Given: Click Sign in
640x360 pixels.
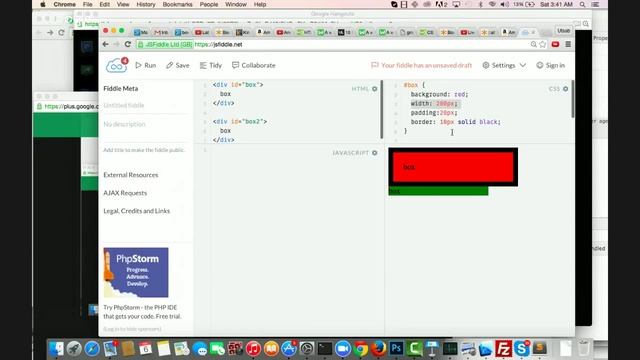Looking at the screenshot, I should tap(551, 65).
